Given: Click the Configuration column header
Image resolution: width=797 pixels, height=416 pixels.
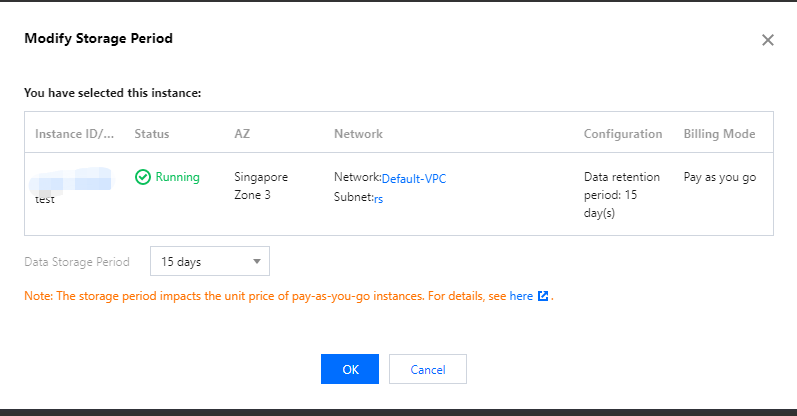Looking at the screenshot, I should click(x=623, y=134).
